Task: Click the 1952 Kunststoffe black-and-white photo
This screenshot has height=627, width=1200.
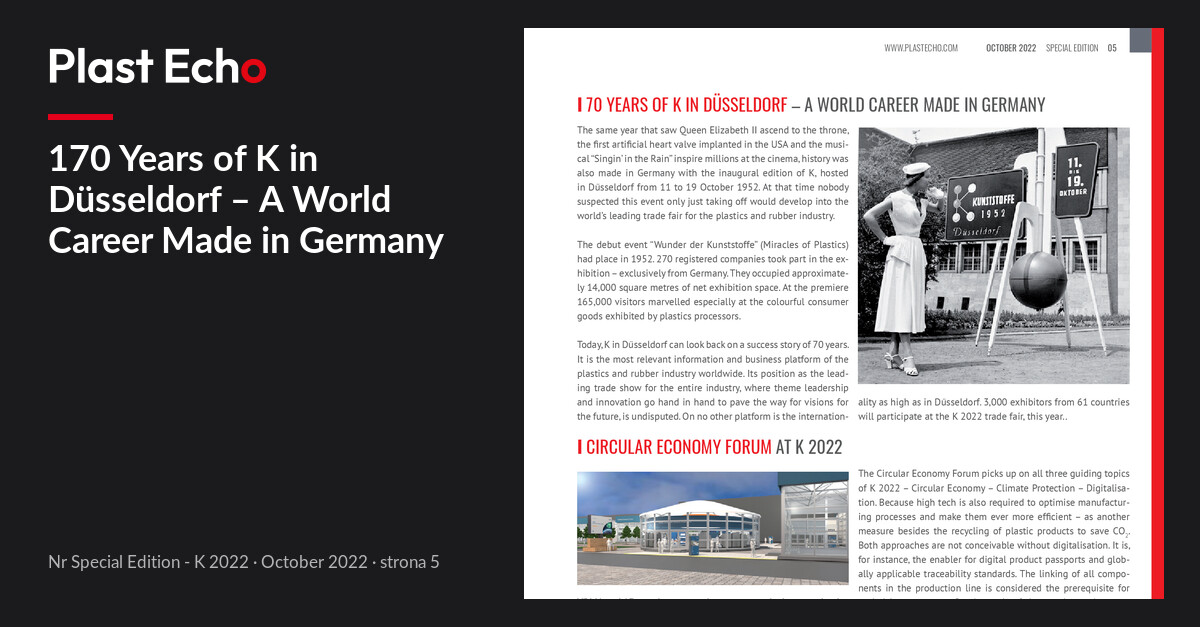Action: pyautogui.click(x=993, y=256)
